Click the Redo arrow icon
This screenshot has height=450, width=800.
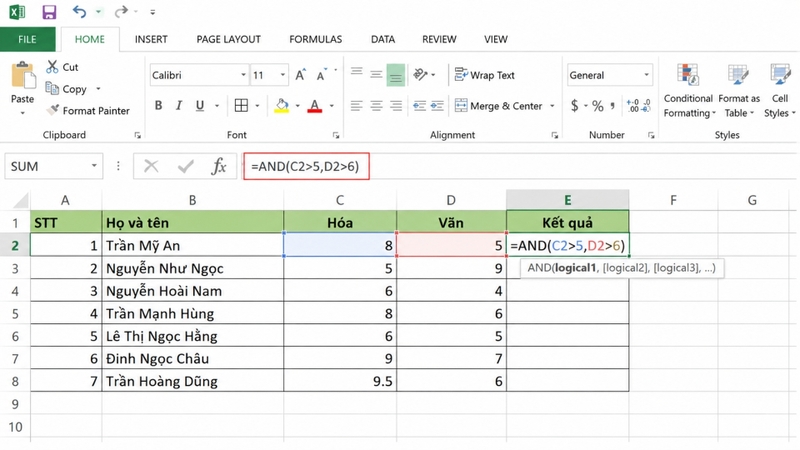coord(120,11)
